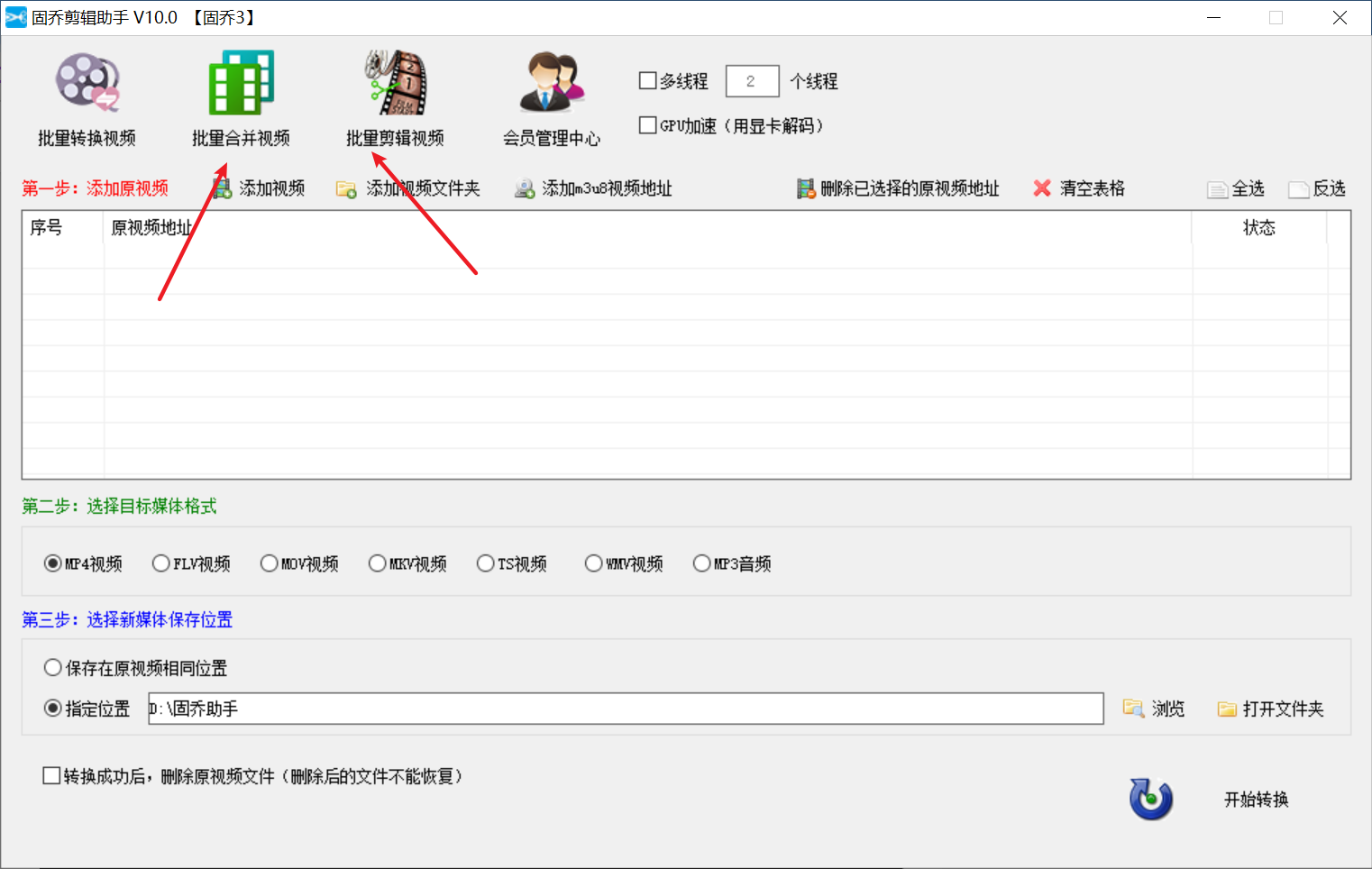
Task: Close the 固乔剪辑助手 window
Action: [1340, 17]
